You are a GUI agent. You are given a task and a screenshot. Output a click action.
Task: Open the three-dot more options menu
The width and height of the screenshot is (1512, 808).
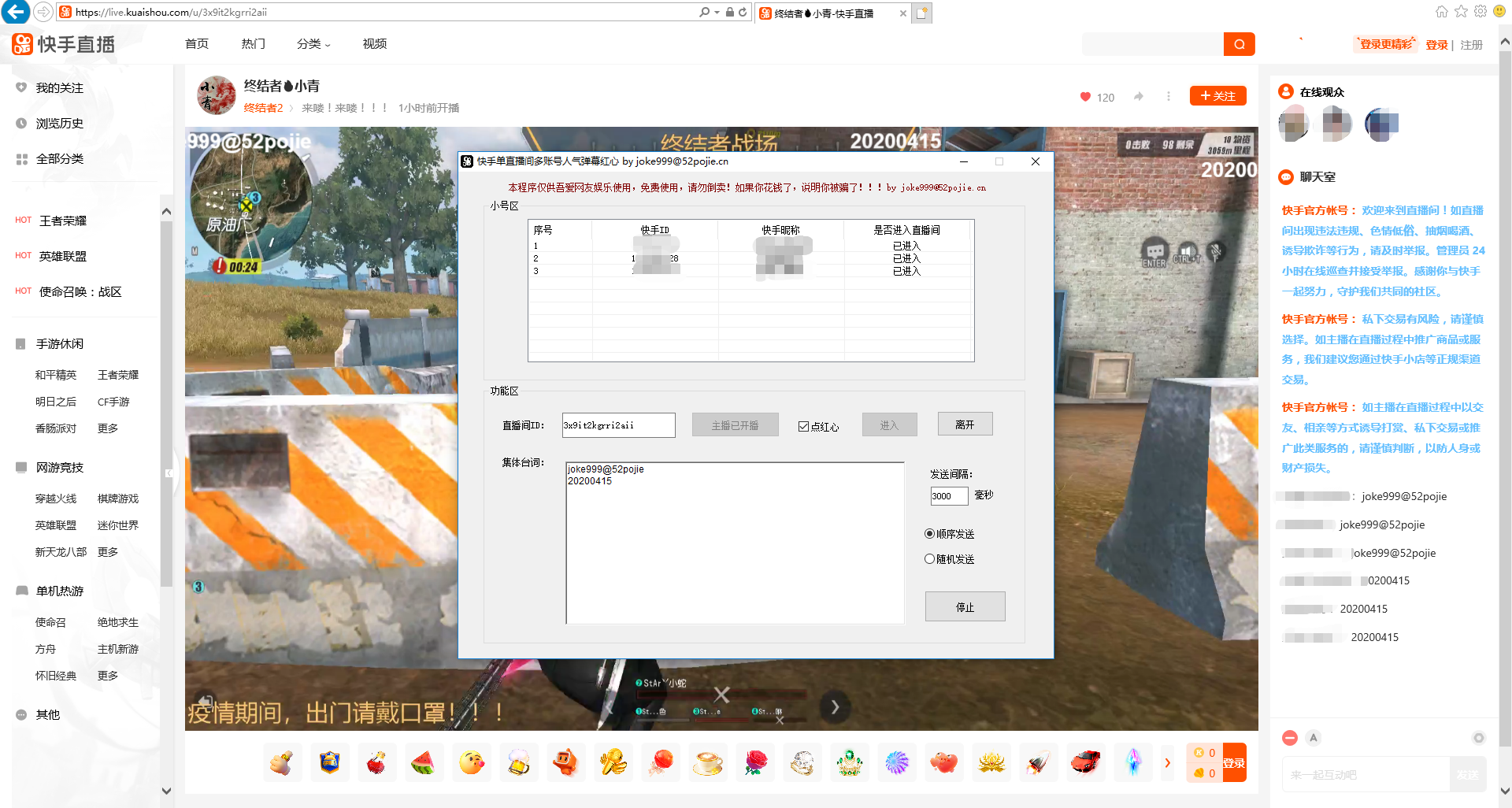tap(1168, 97)
